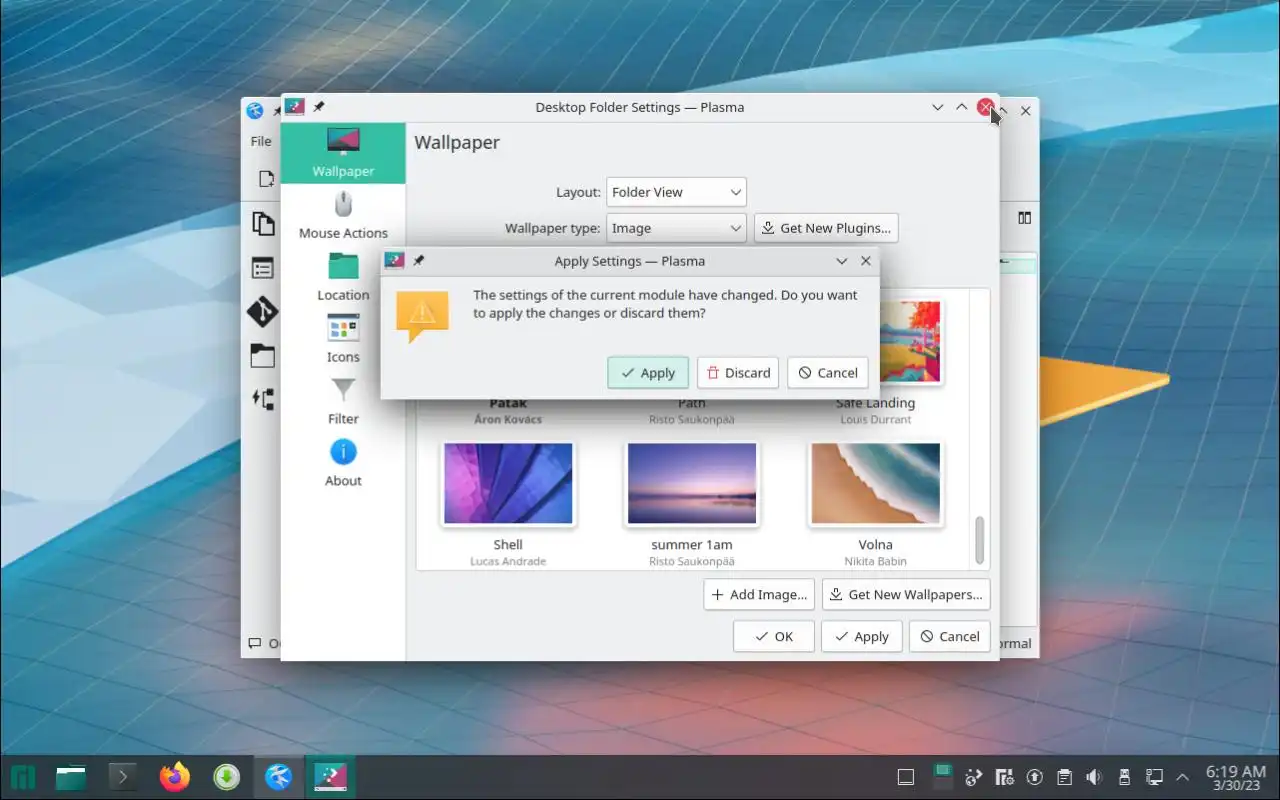
Task: Open the Documents panel in Kate sidebar
Action: [x=263, y=224]
